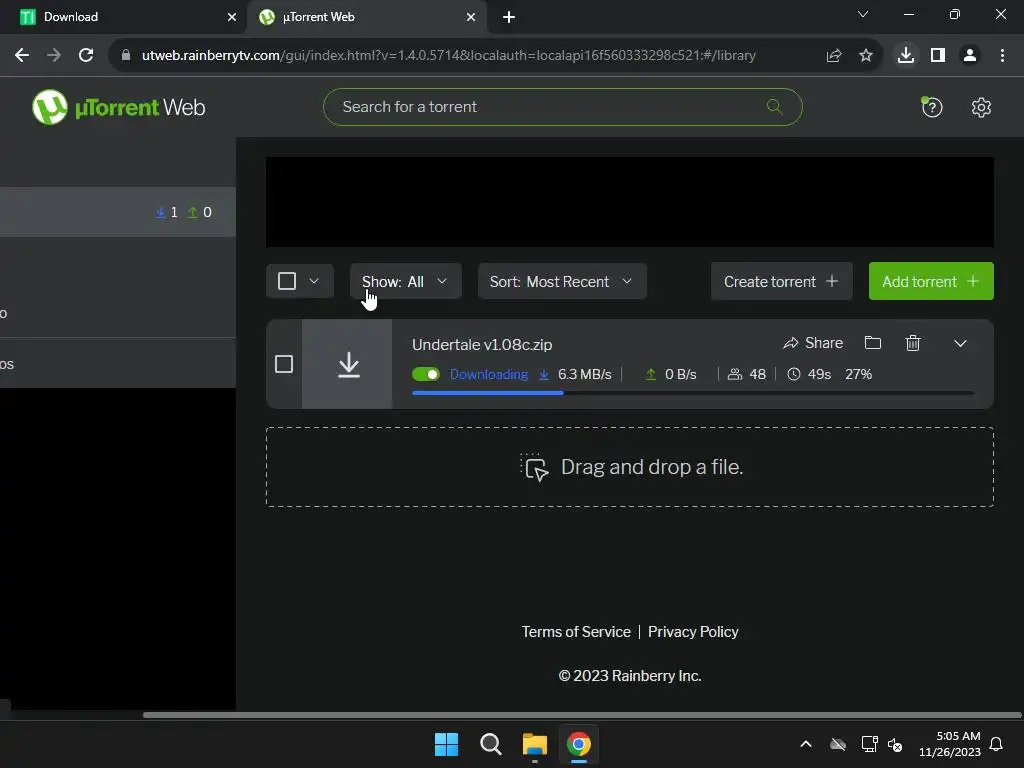Open Windows Start menu
Screen dimensions: 1024x768
click(x=447, y=744)
